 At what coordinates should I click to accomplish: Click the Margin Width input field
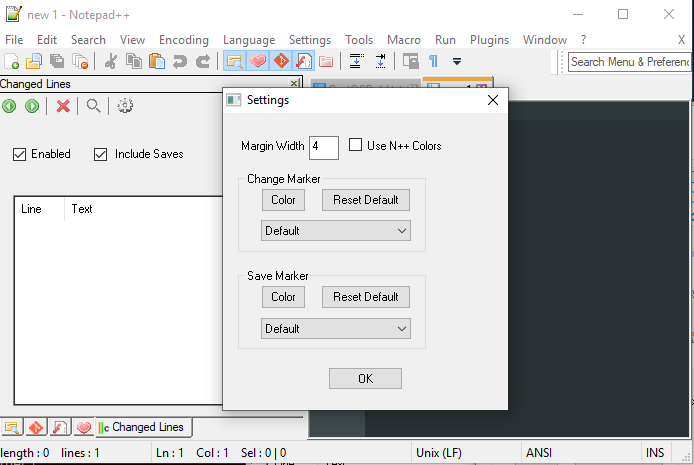click(324, 148)
